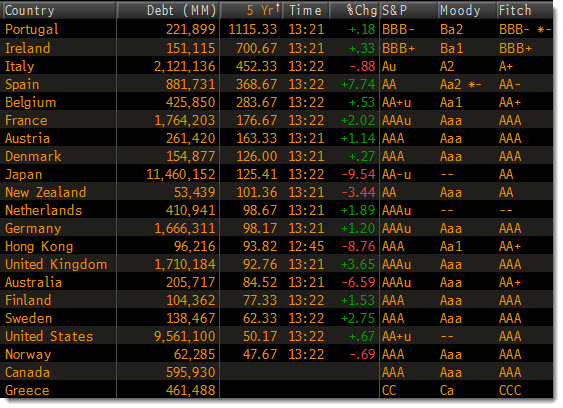Select the United States country name
Viewport: 563px width, 408px height.
point(49,336)
